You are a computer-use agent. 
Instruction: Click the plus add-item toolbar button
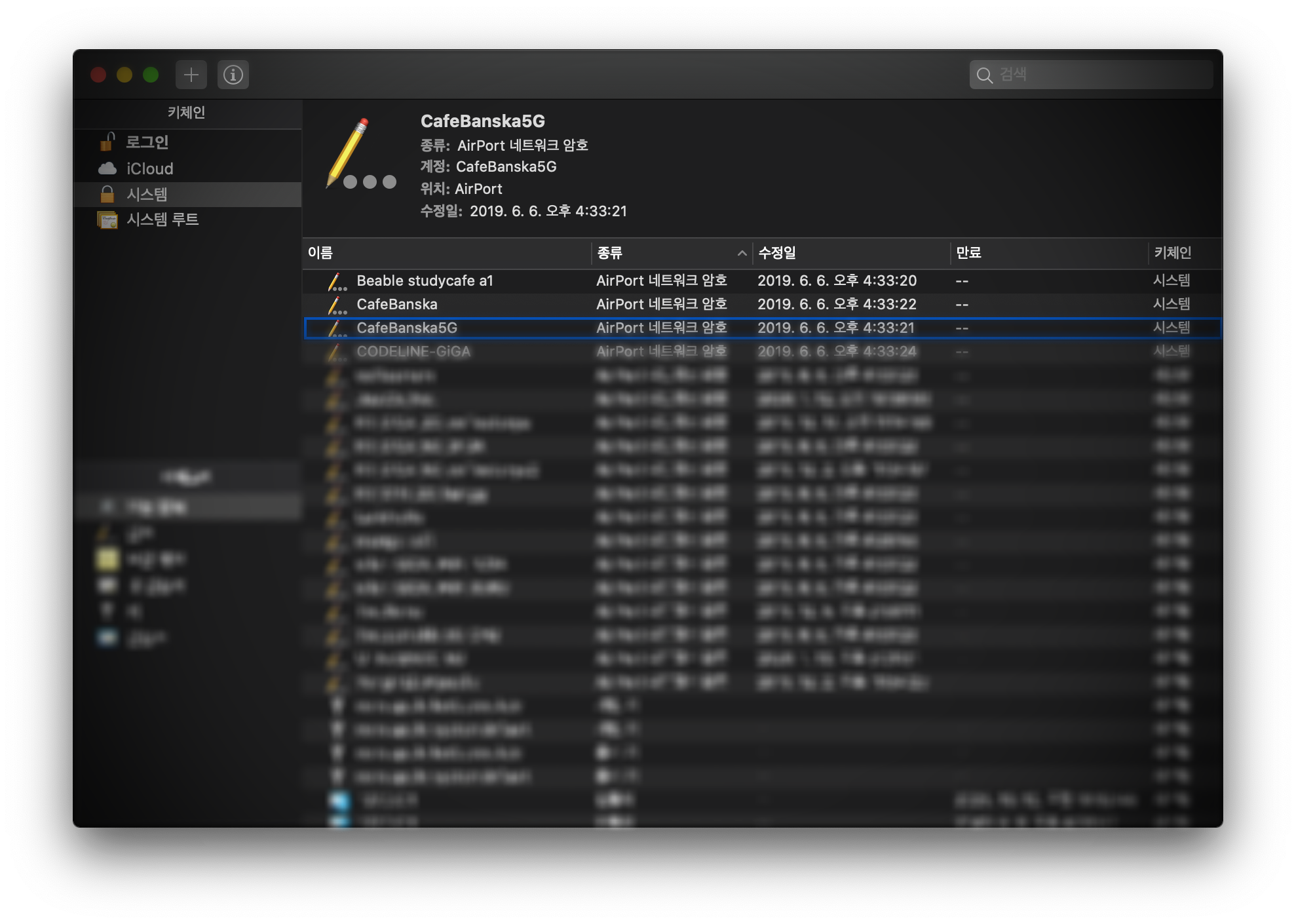[191, 75]
